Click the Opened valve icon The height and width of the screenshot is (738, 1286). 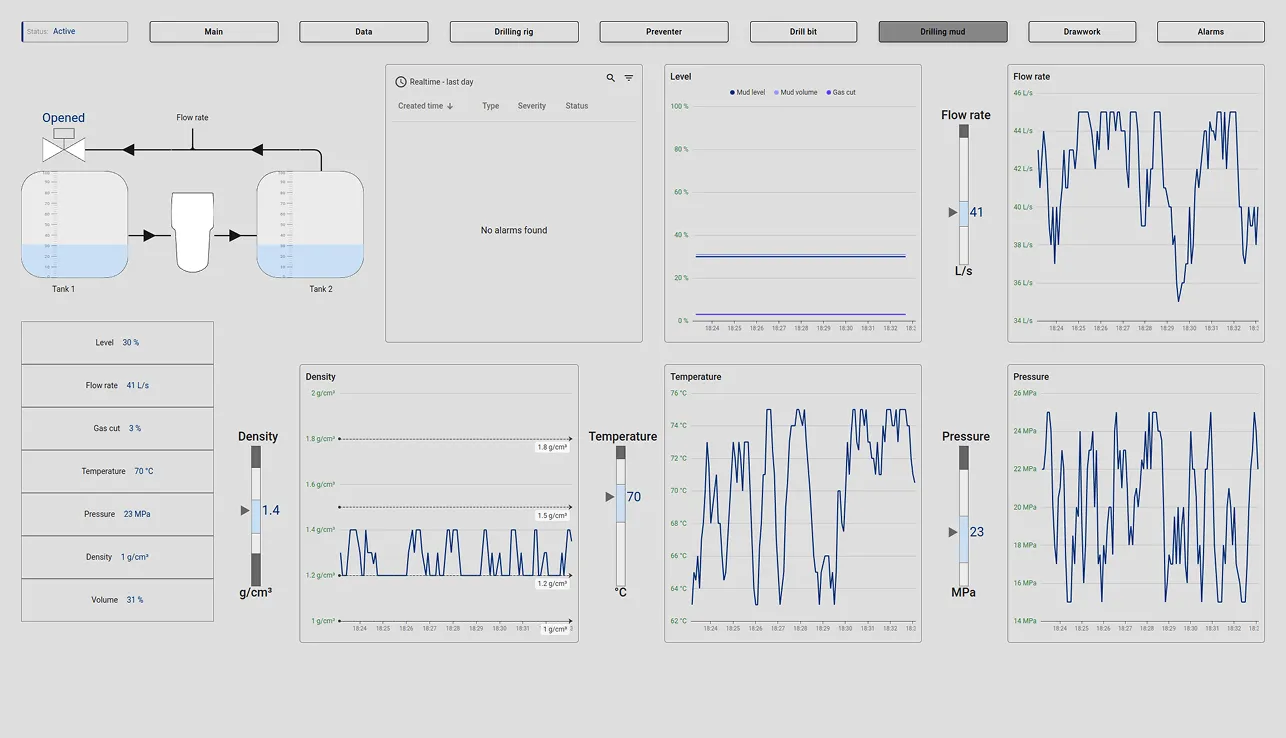tap(64, 146)
